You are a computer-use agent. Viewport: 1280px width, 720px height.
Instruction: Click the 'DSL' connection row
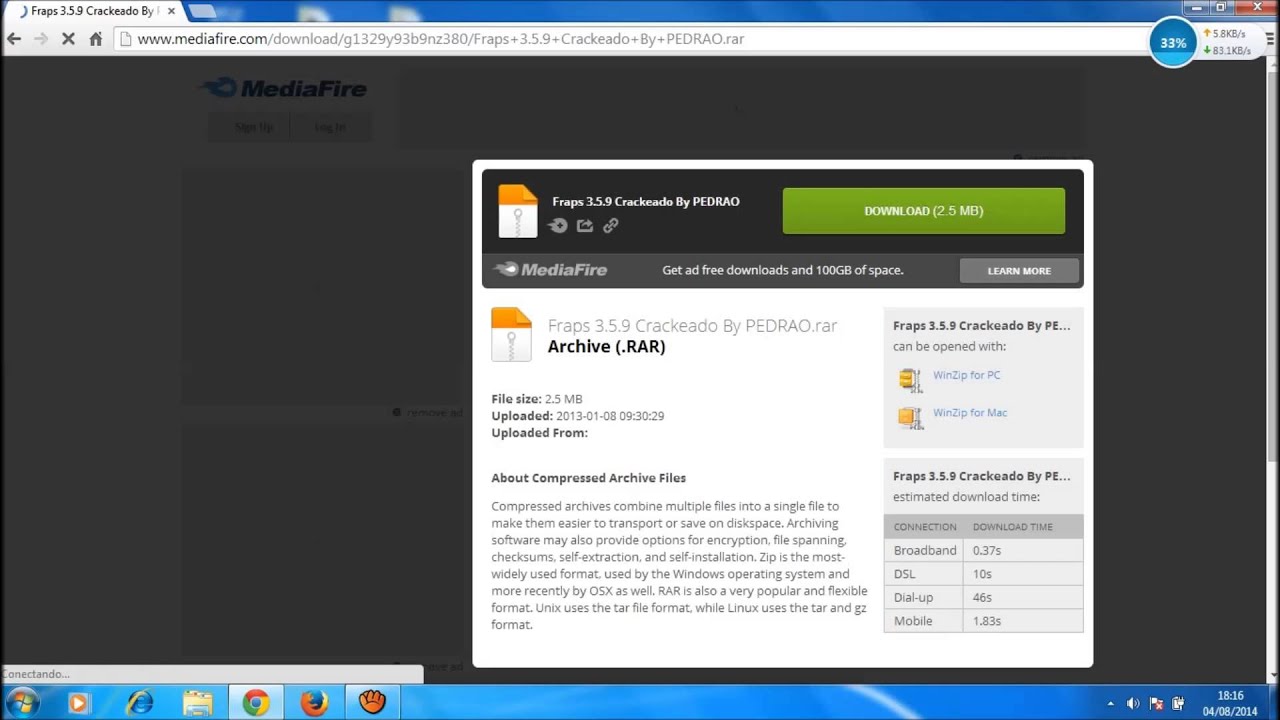pos(983,574)
